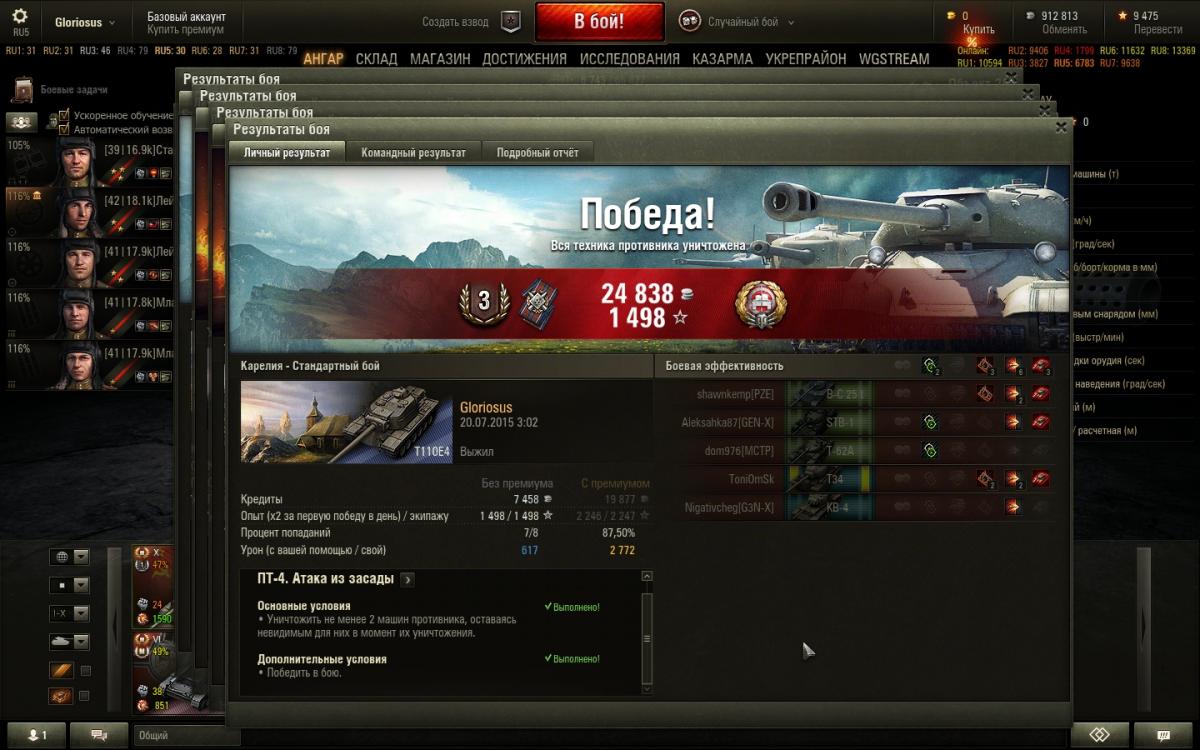Expand the ПТ-4. Атака из засады arrow
The height and width of the screenshot is (750, 1200).
[x=408, y=579]
